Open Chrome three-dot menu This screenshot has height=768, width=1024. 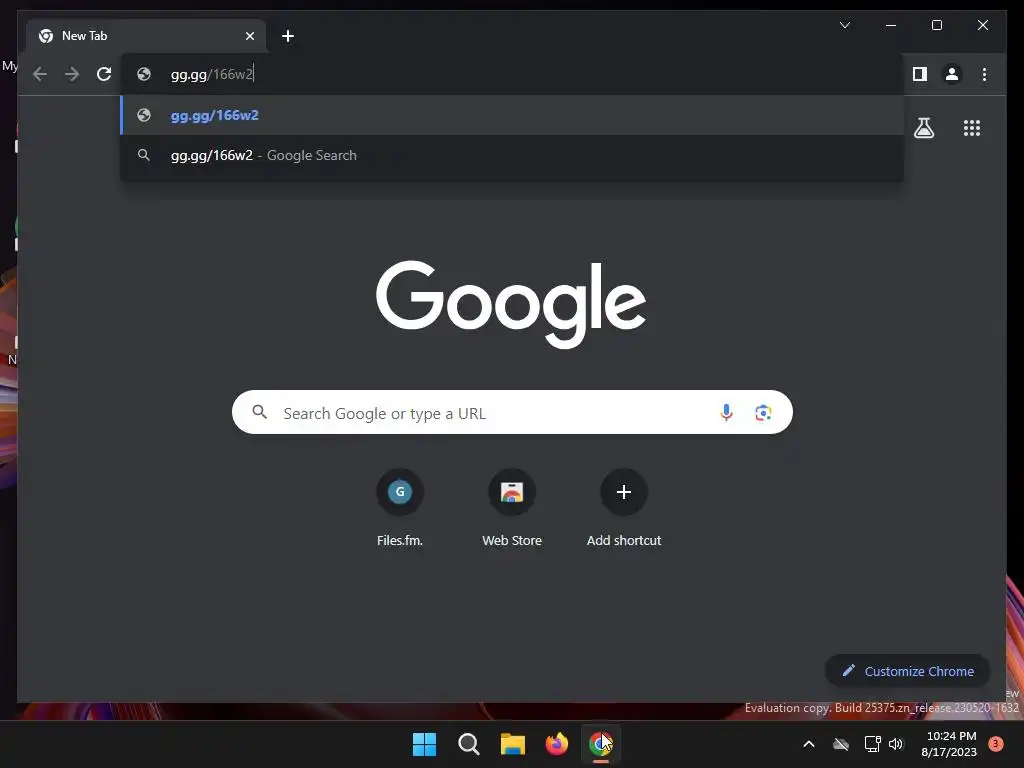click(984, 74)
